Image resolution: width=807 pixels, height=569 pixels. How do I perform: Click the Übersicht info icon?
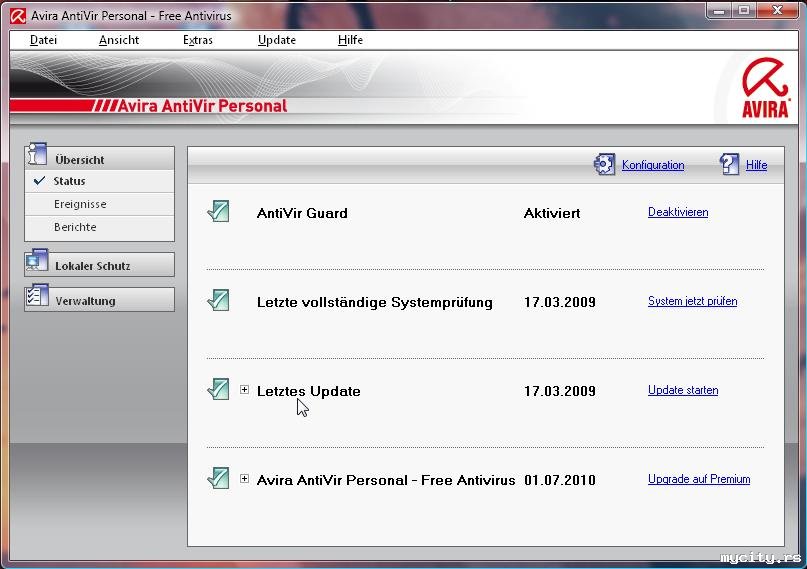37,154
